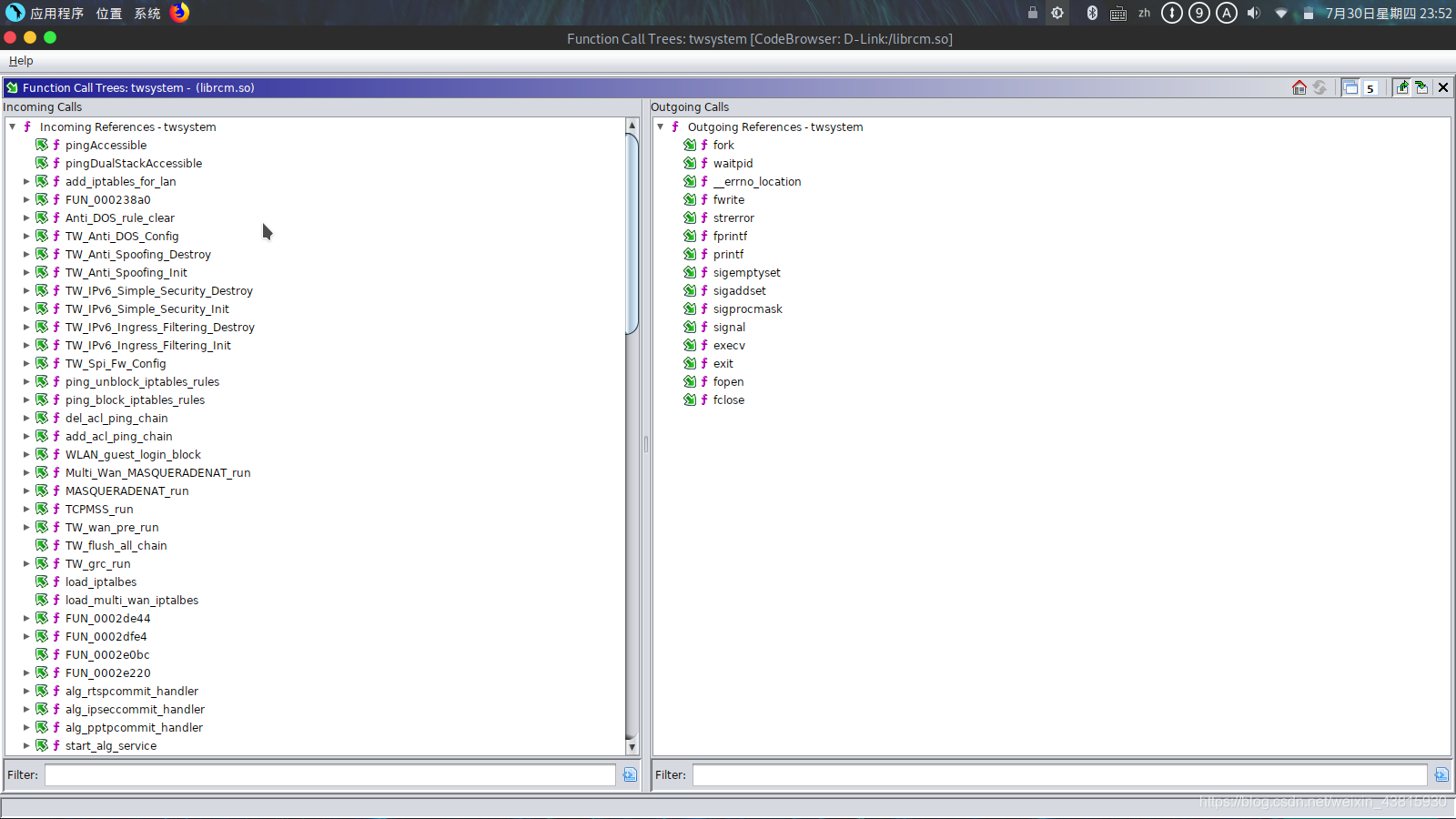Click the function icon beside pingAccessible

(56, 145)
